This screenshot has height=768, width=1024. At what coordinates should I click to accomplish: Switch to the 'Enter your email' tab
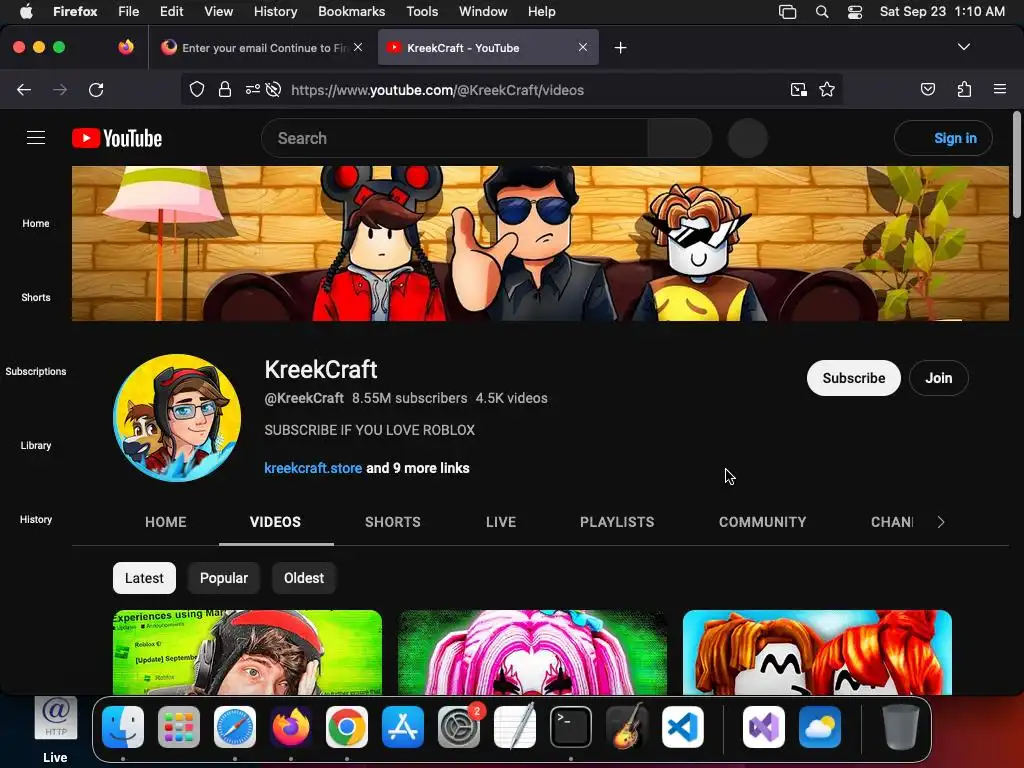click(x=261, y=48)
